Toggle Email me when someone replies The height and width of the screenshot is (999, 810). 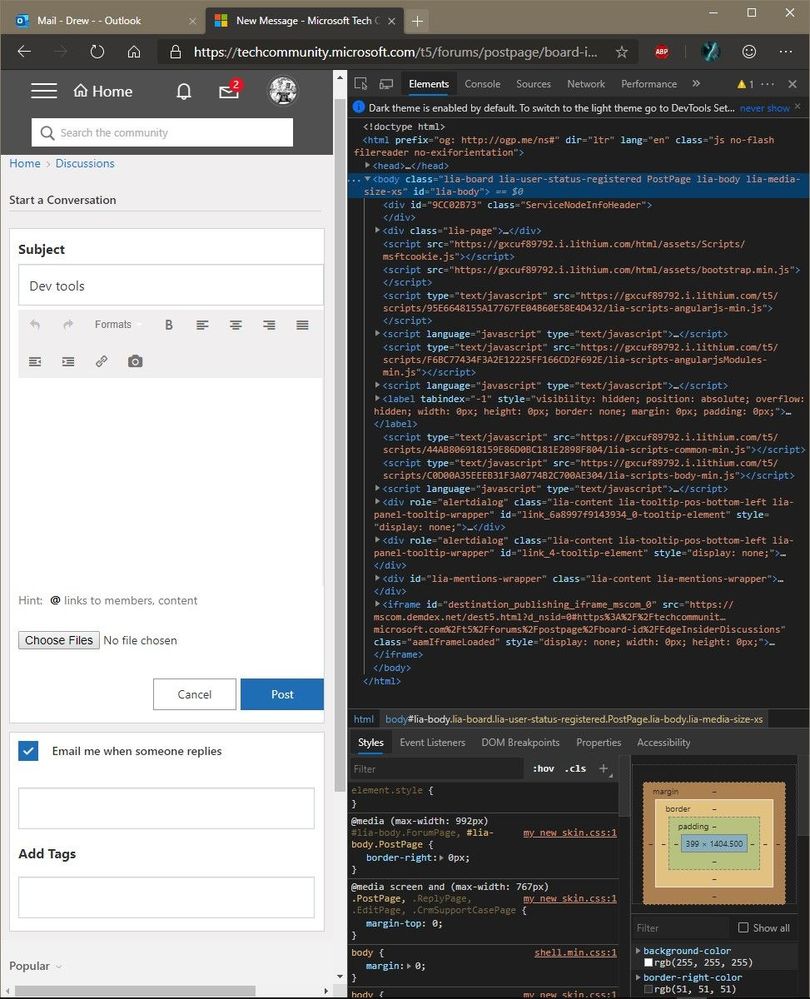(x=28, y=751)
